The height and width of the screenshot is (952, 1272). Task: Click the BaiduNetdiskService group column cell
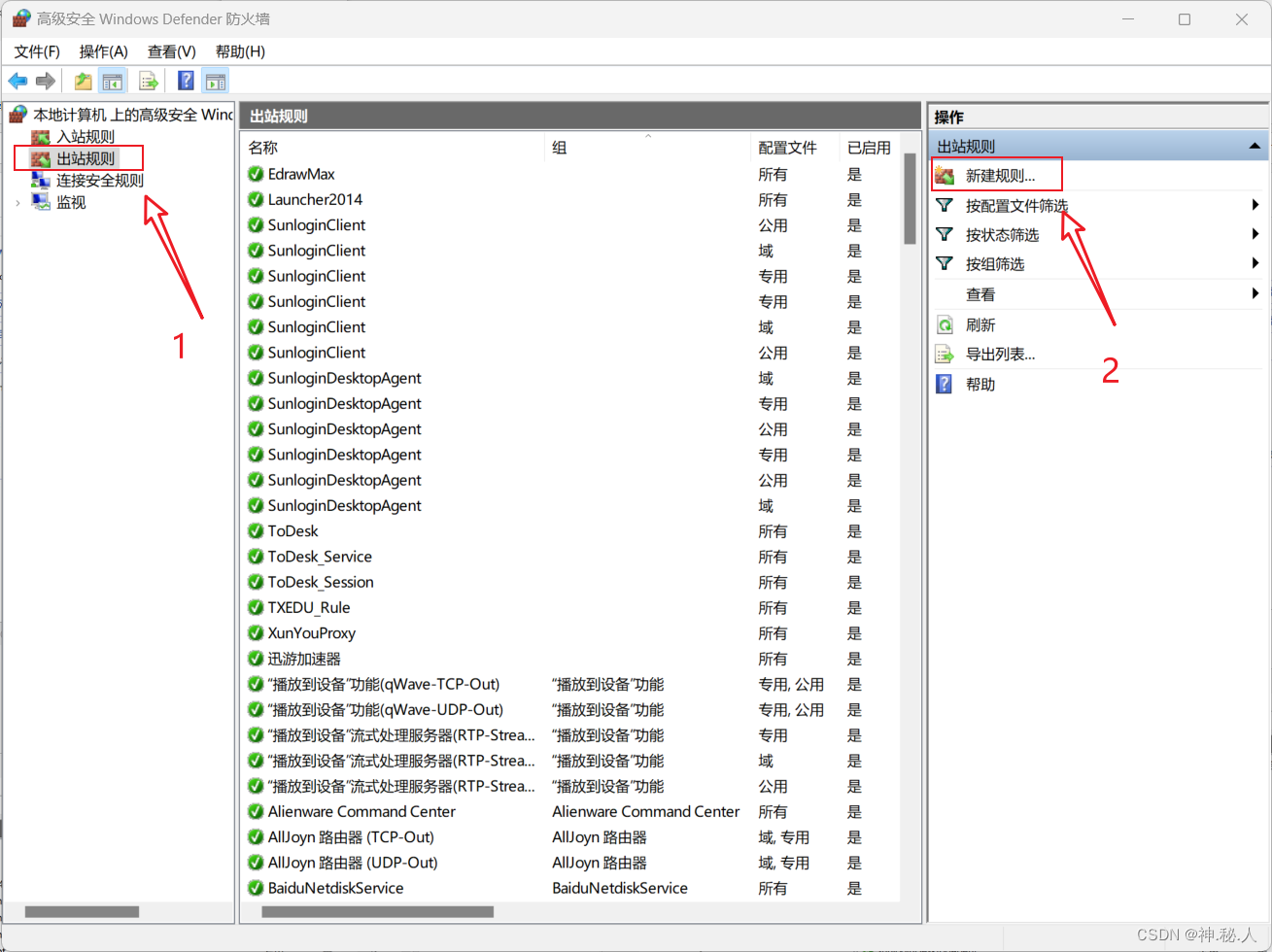(620, 888)
